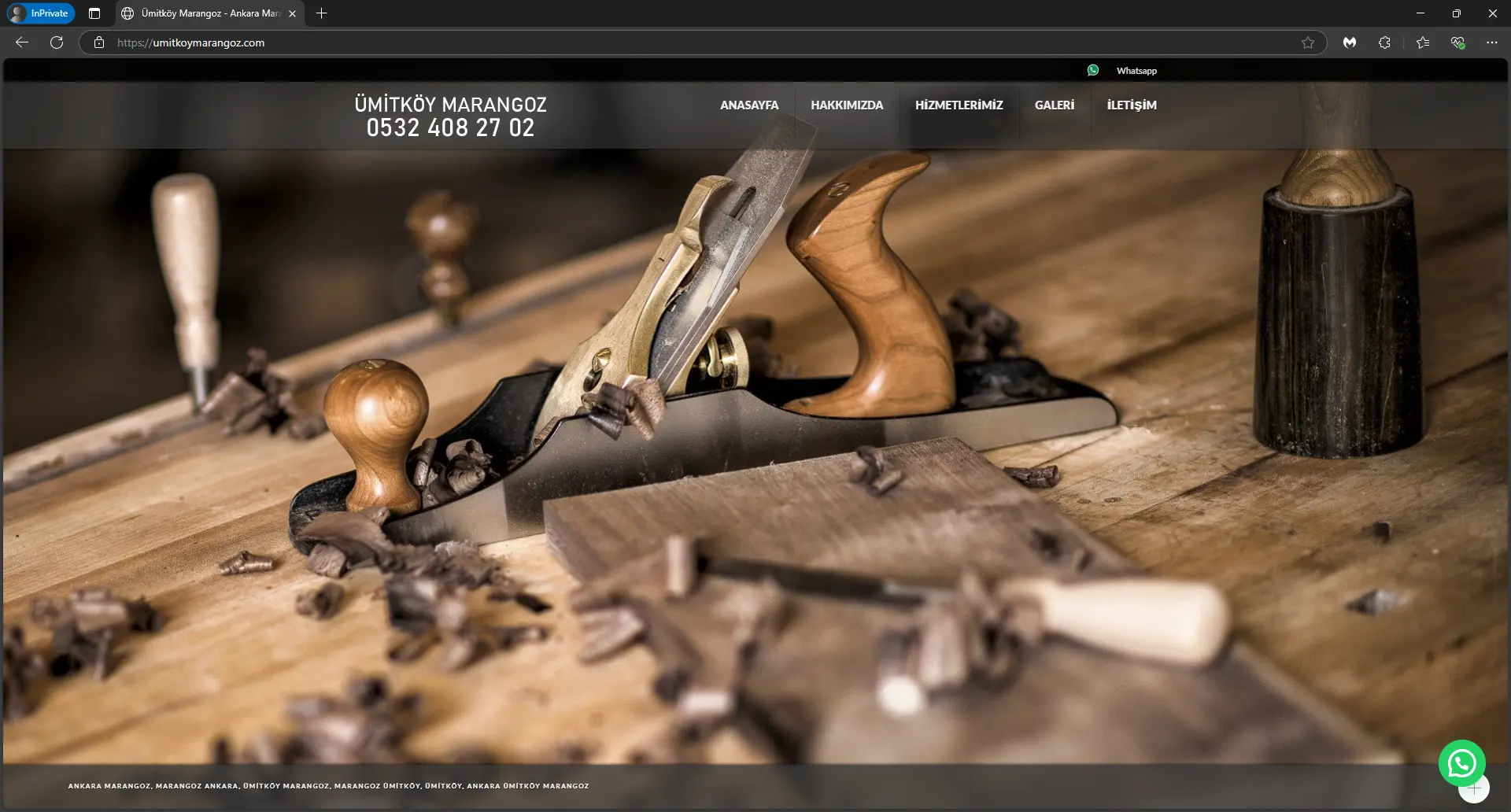Viewport: 1511px width, 812px height.
Task: Go back to previous page
Action: coord(22,42)
